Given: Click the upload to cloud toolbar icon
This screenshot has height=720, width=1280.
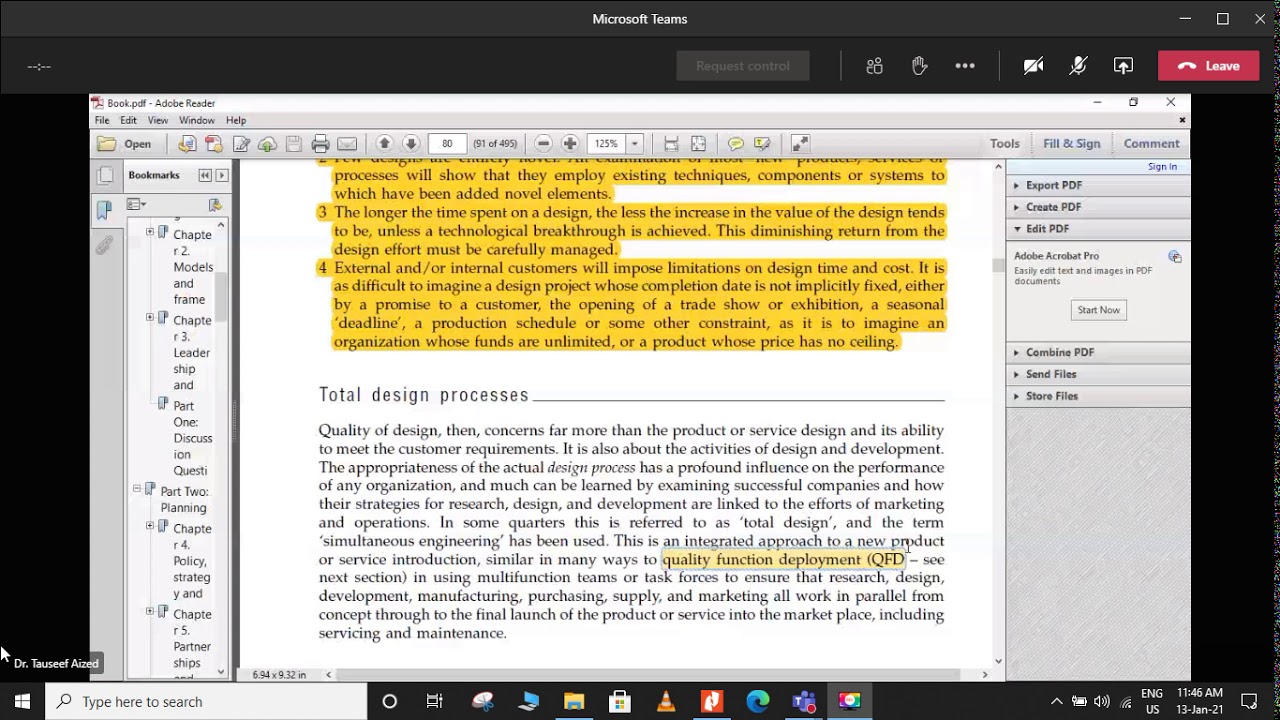Looking at the screenshot, I should tap(267, 144).
